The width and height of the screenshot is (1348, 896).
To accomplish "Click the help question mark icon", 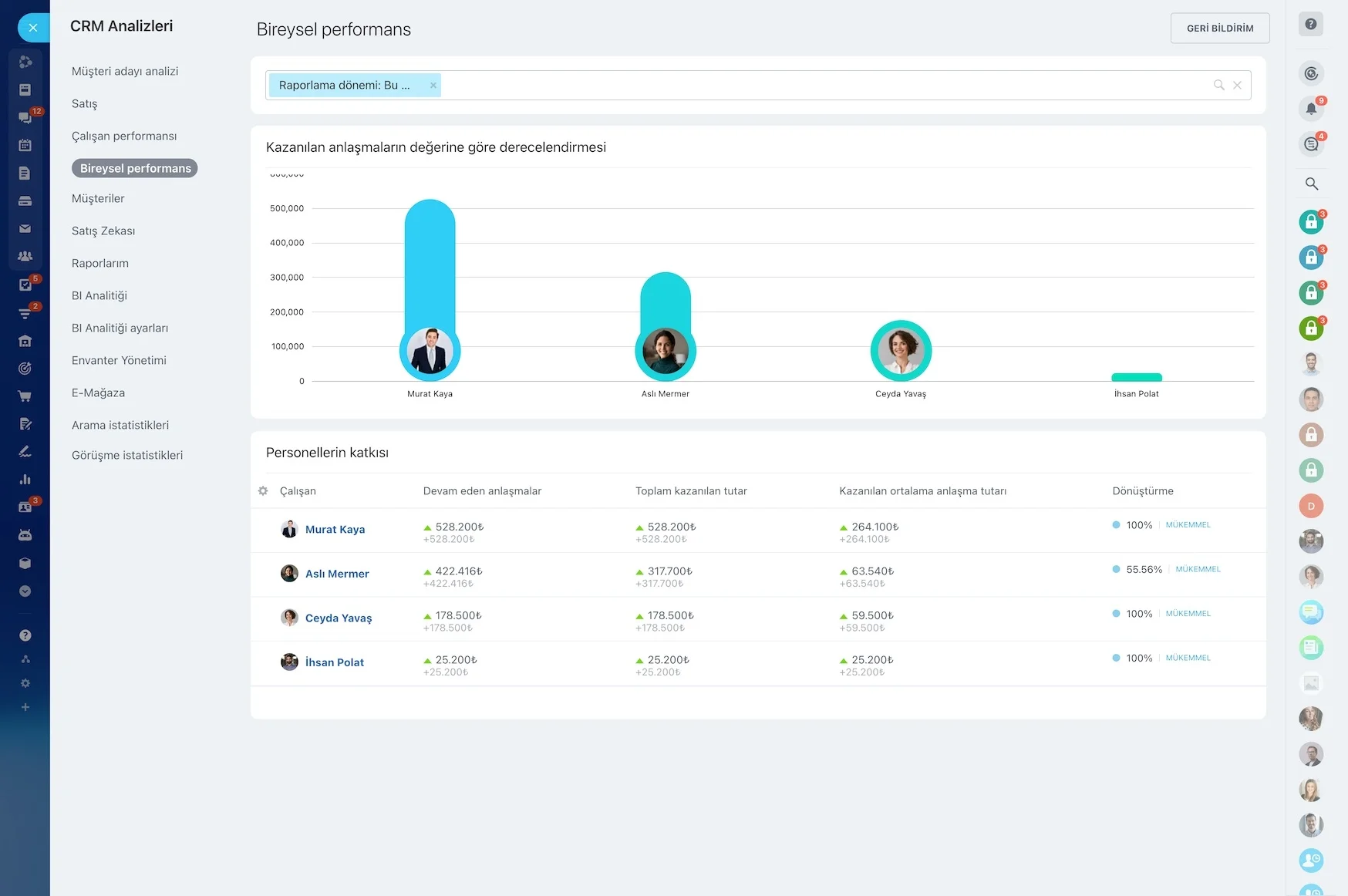I will [x=1311, y=24].
